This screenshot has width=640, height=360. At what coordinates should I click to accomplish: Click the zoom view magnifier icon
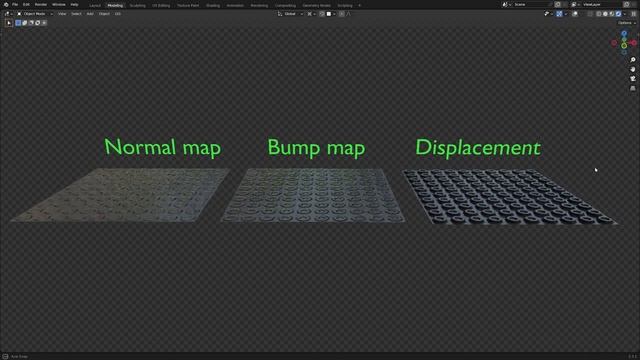(x=633, y=60)
